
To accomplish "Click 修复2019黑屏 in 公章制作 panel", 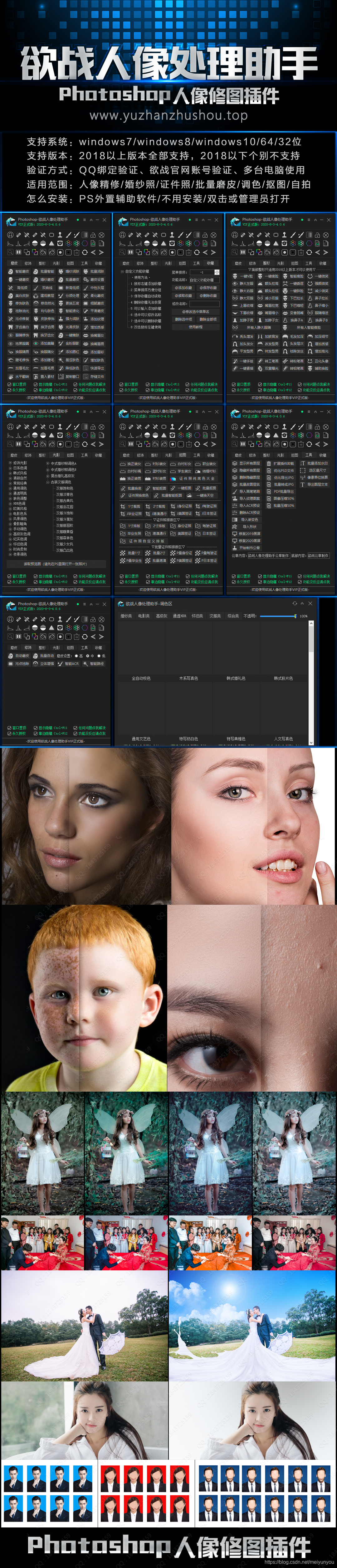I will (x=247, y=534).
